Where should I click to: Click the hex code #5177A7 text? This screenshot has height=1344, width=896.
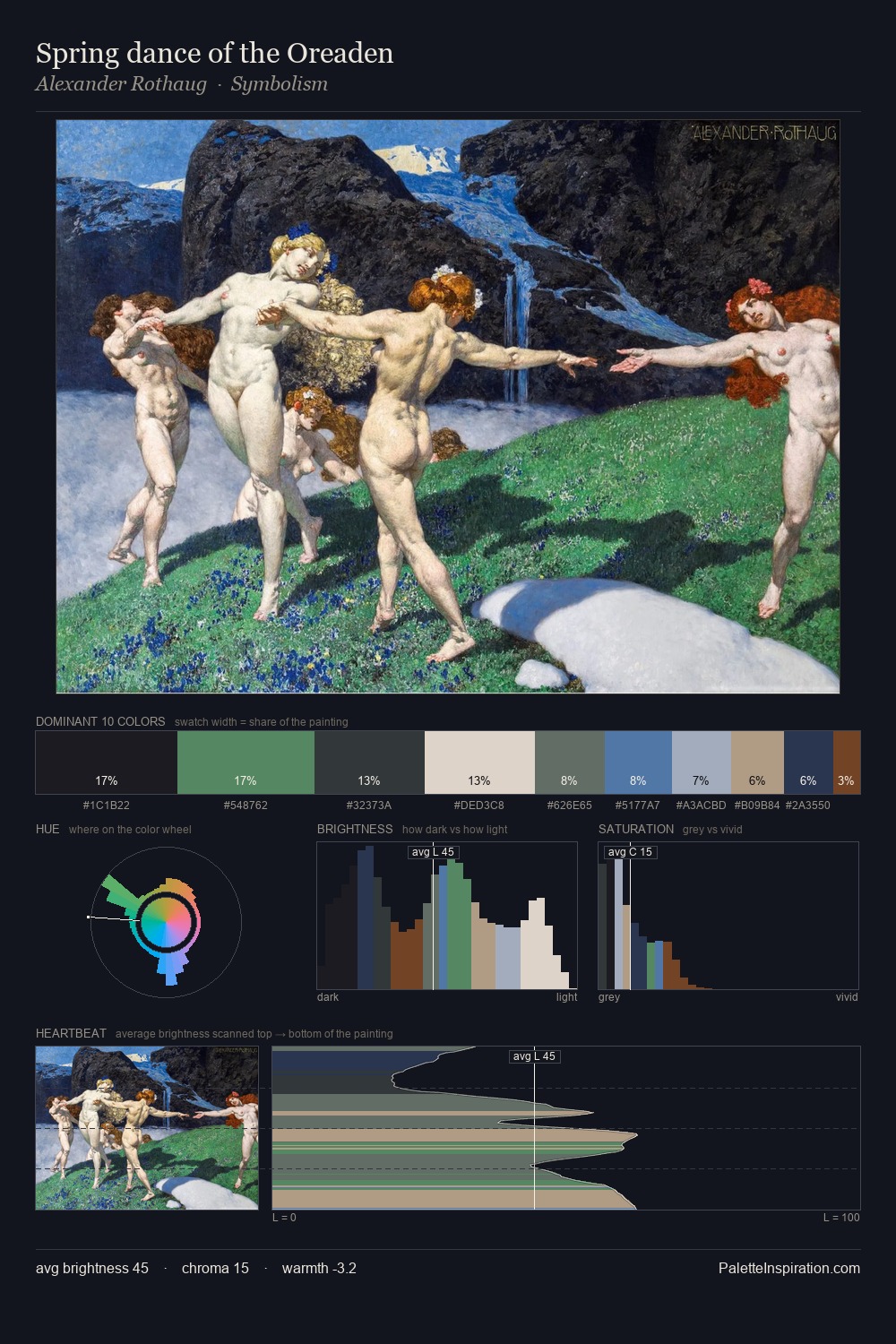tap(638, 805)
